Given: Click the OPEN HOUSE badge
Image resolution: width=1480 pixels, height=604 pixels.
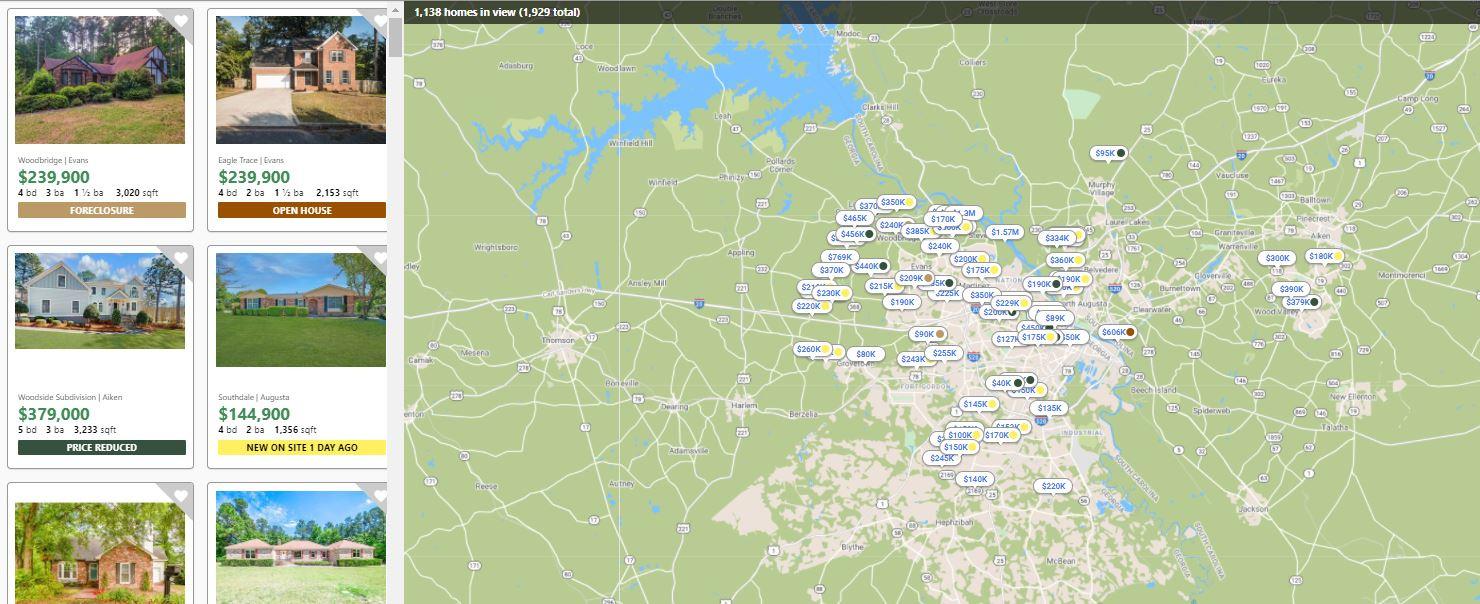Looking at the screenshot, I should pos(302,211).
